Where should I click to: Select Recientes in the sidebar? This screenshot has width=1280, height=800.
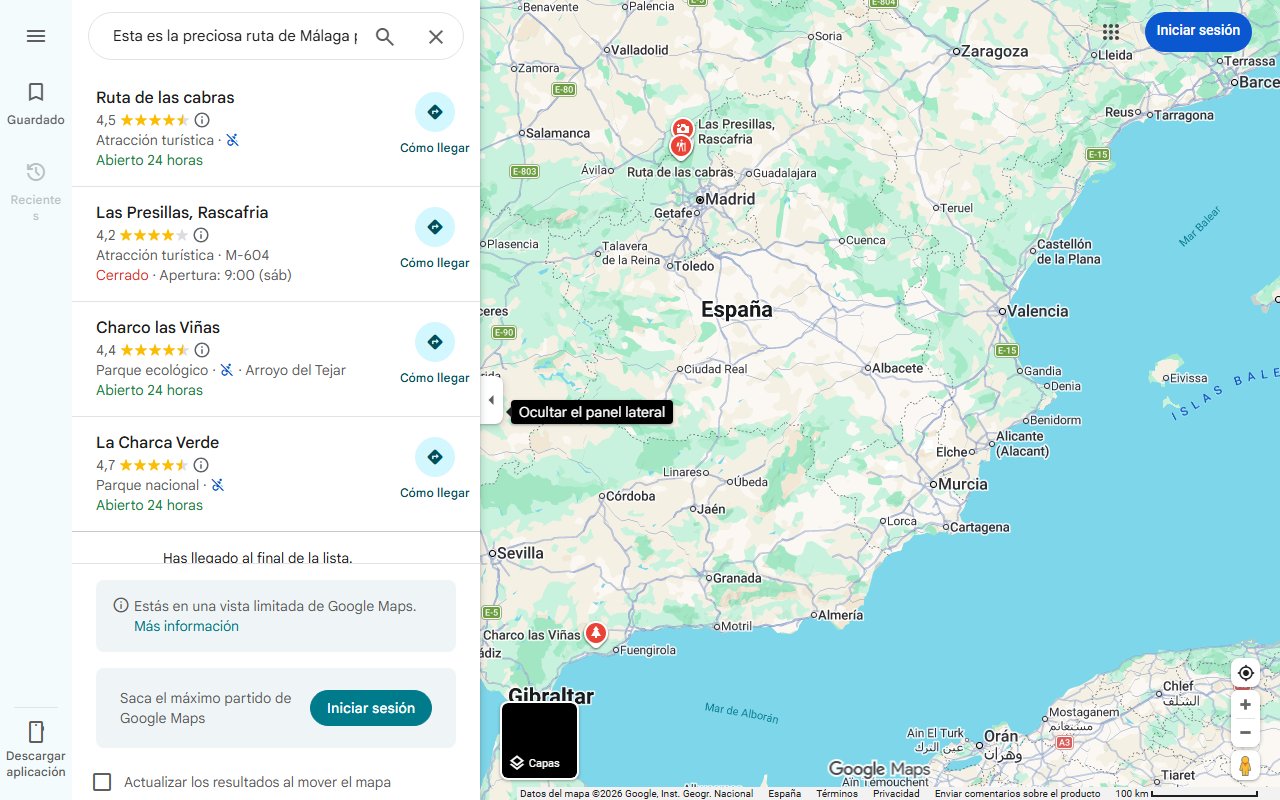[36, 172]
